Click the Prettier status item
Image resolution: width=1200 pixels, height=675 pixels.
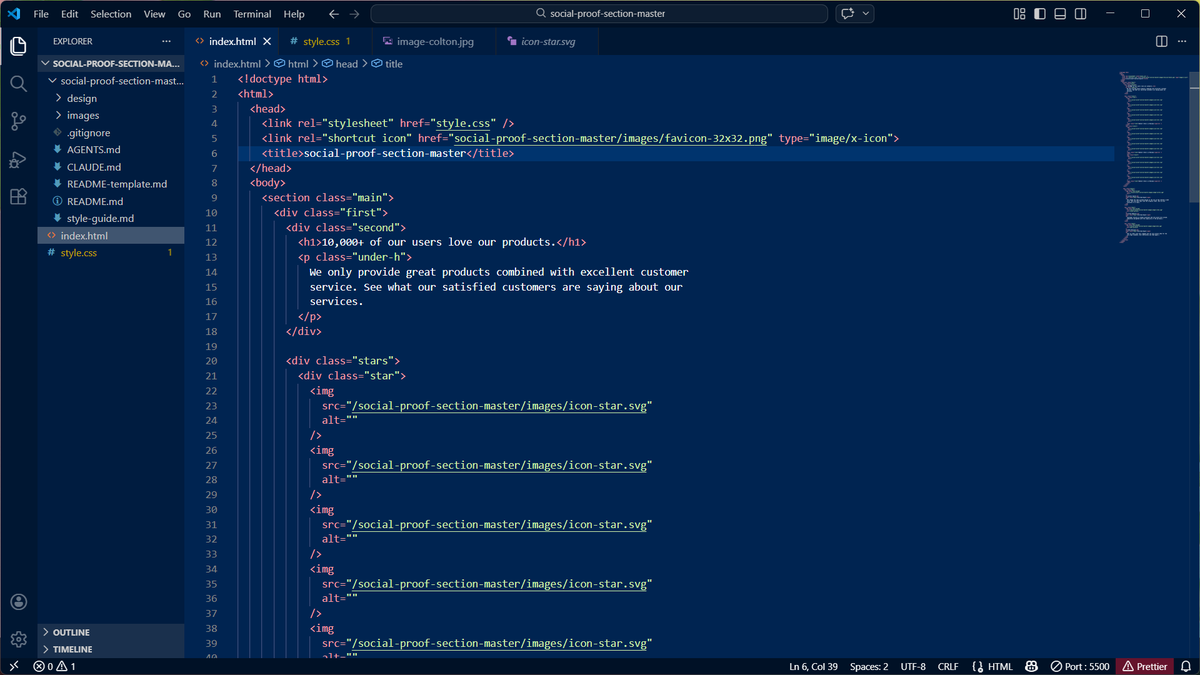coord(1145,666)
